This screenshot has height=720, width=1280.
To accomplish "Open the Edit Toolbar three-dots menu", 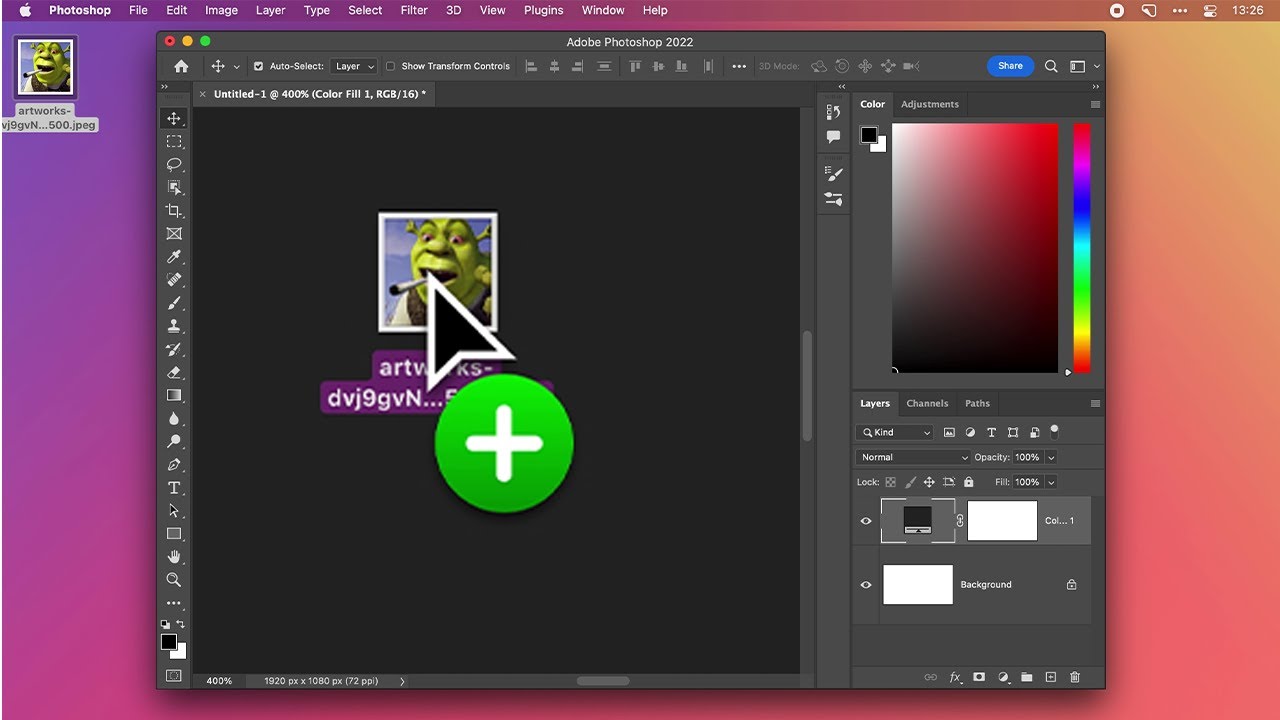I will pos(174,603).
